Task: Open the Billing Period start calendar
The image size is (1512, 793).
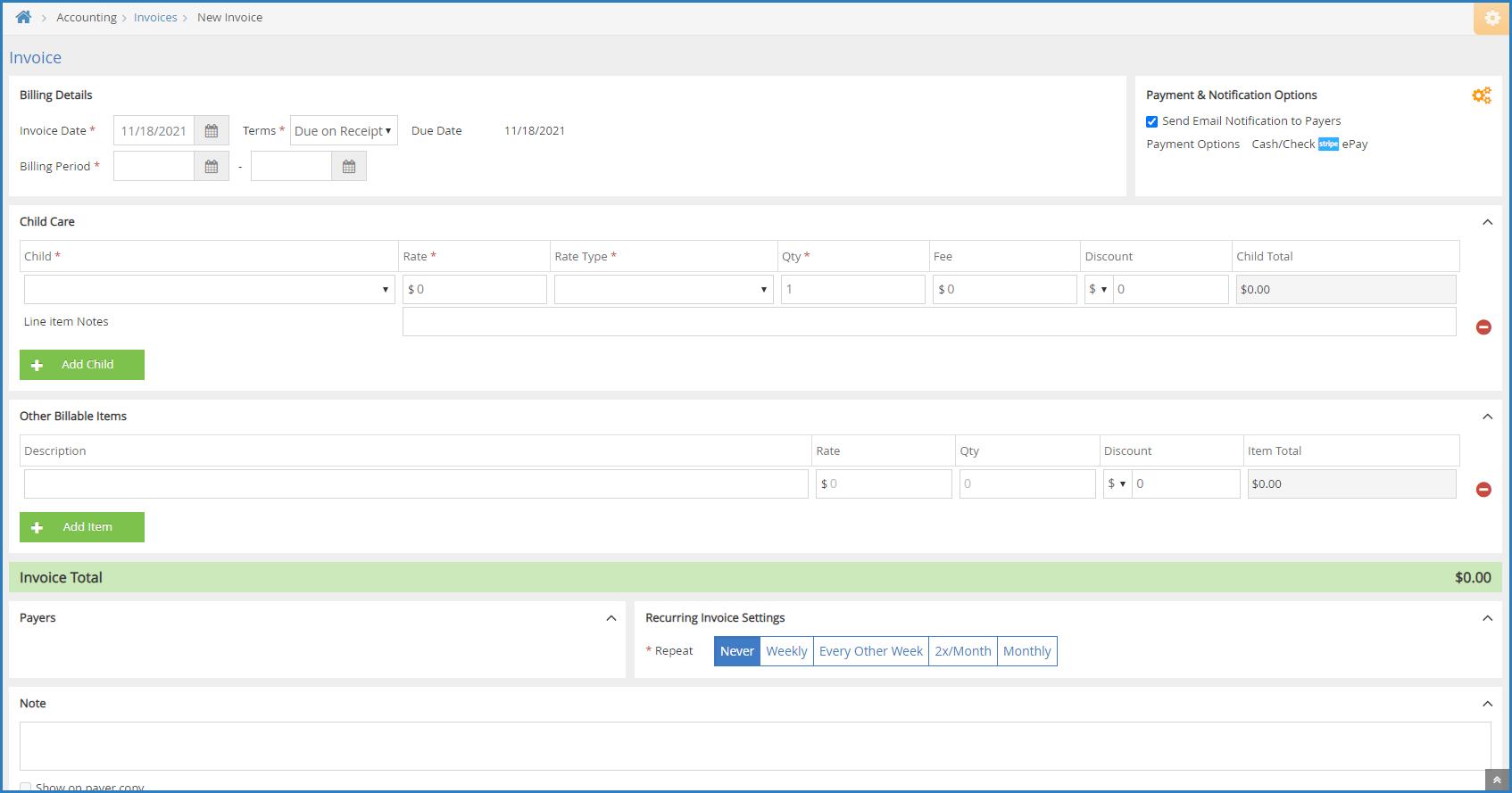Action: (212, 167)
